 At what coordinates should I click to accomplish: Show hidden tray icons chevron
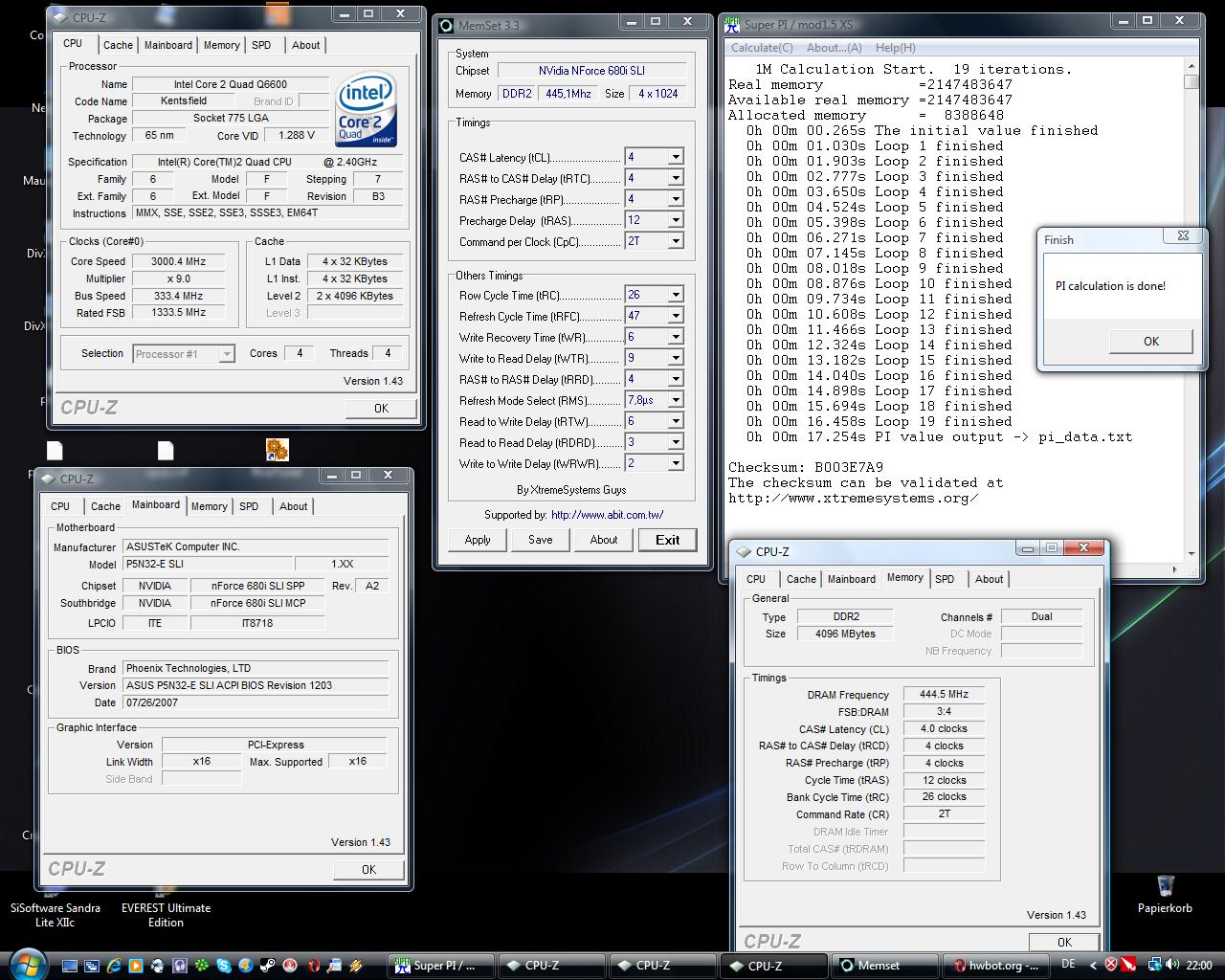click(x=1093, y=965)
